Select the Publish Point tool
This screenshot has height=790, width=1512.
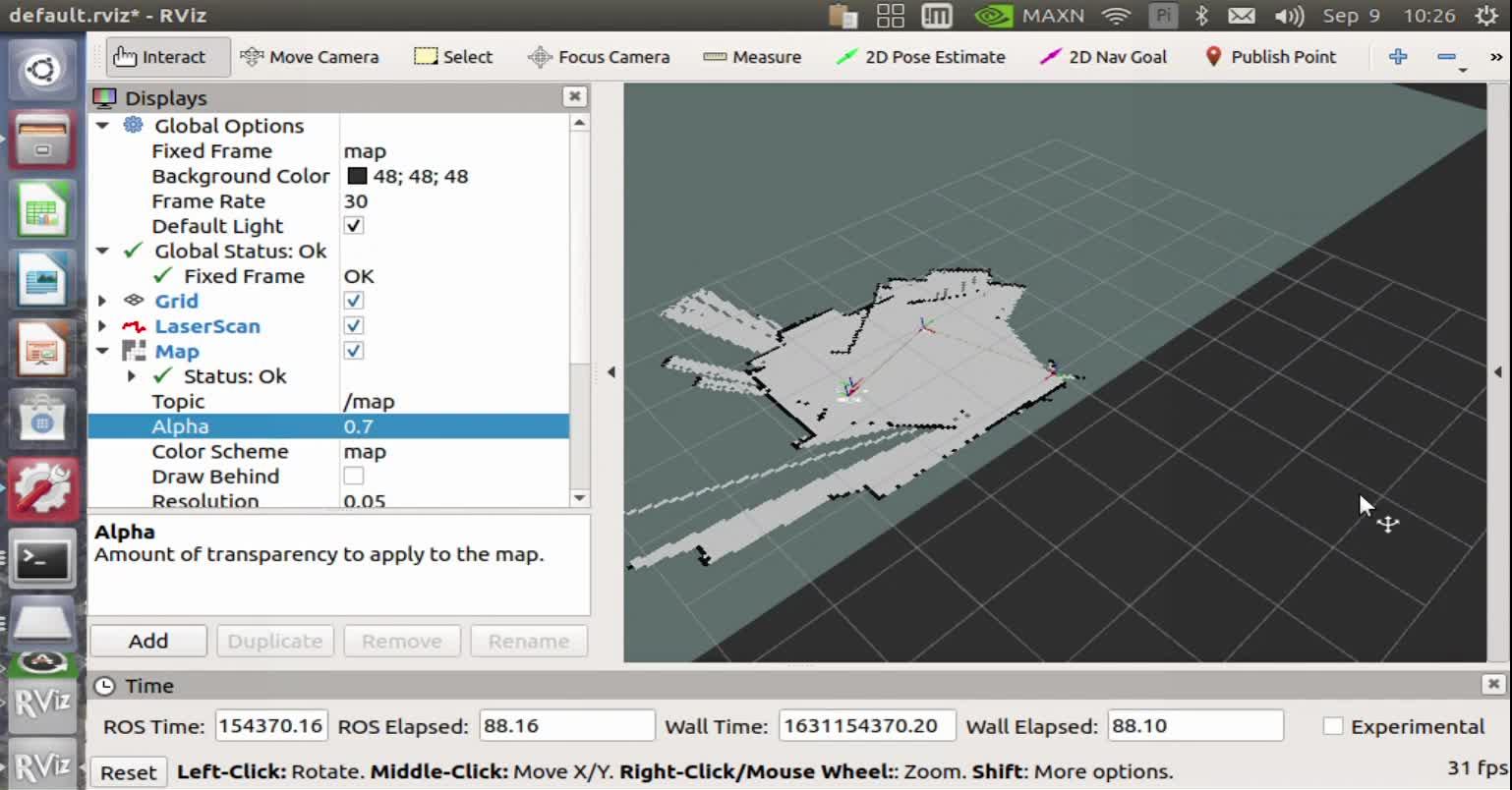pyautogui.click(x=1270, y=57)
